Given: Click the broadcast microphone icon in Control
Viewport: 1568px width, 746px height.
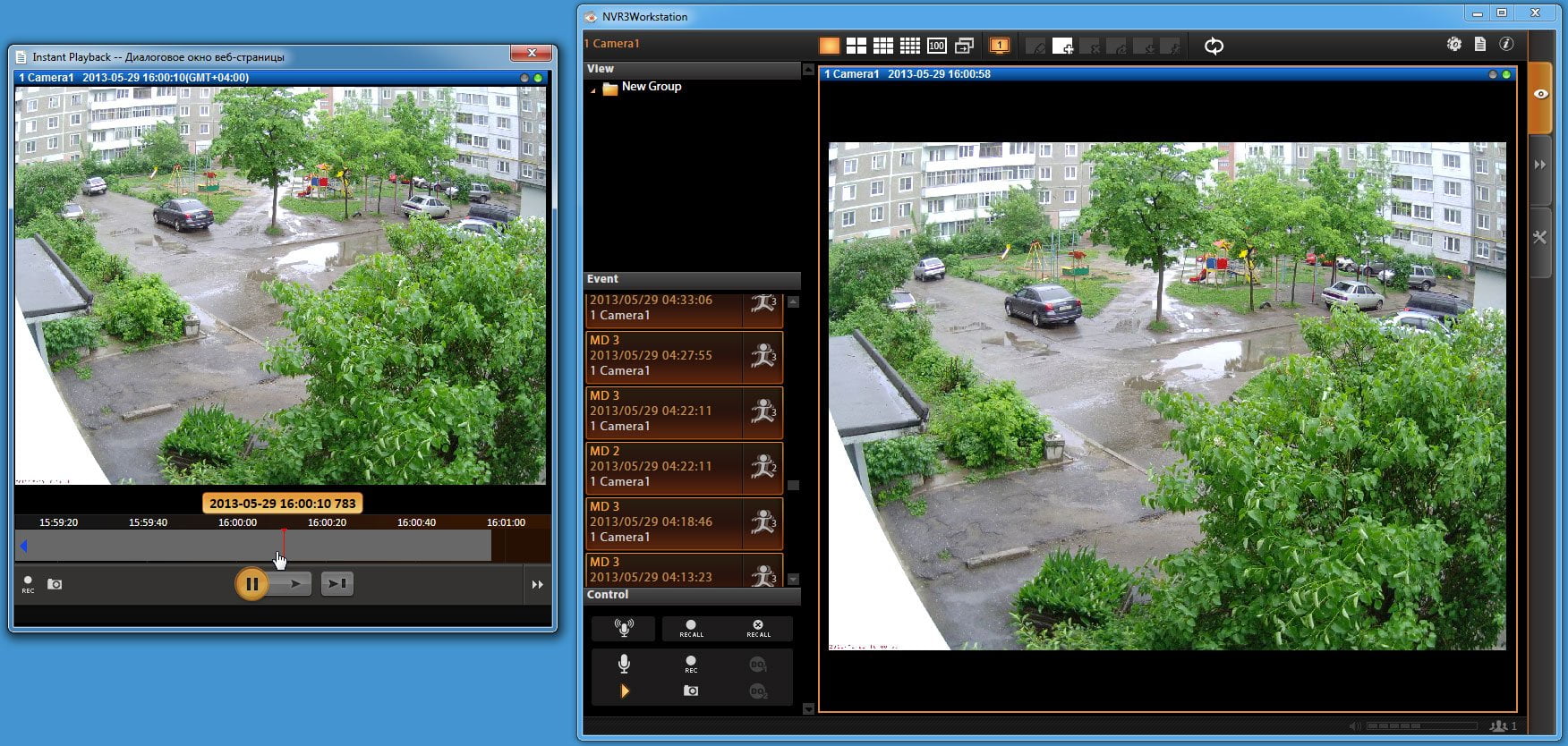Looking at the screenshot, I should pyautogui.click(x=624, y=628).
